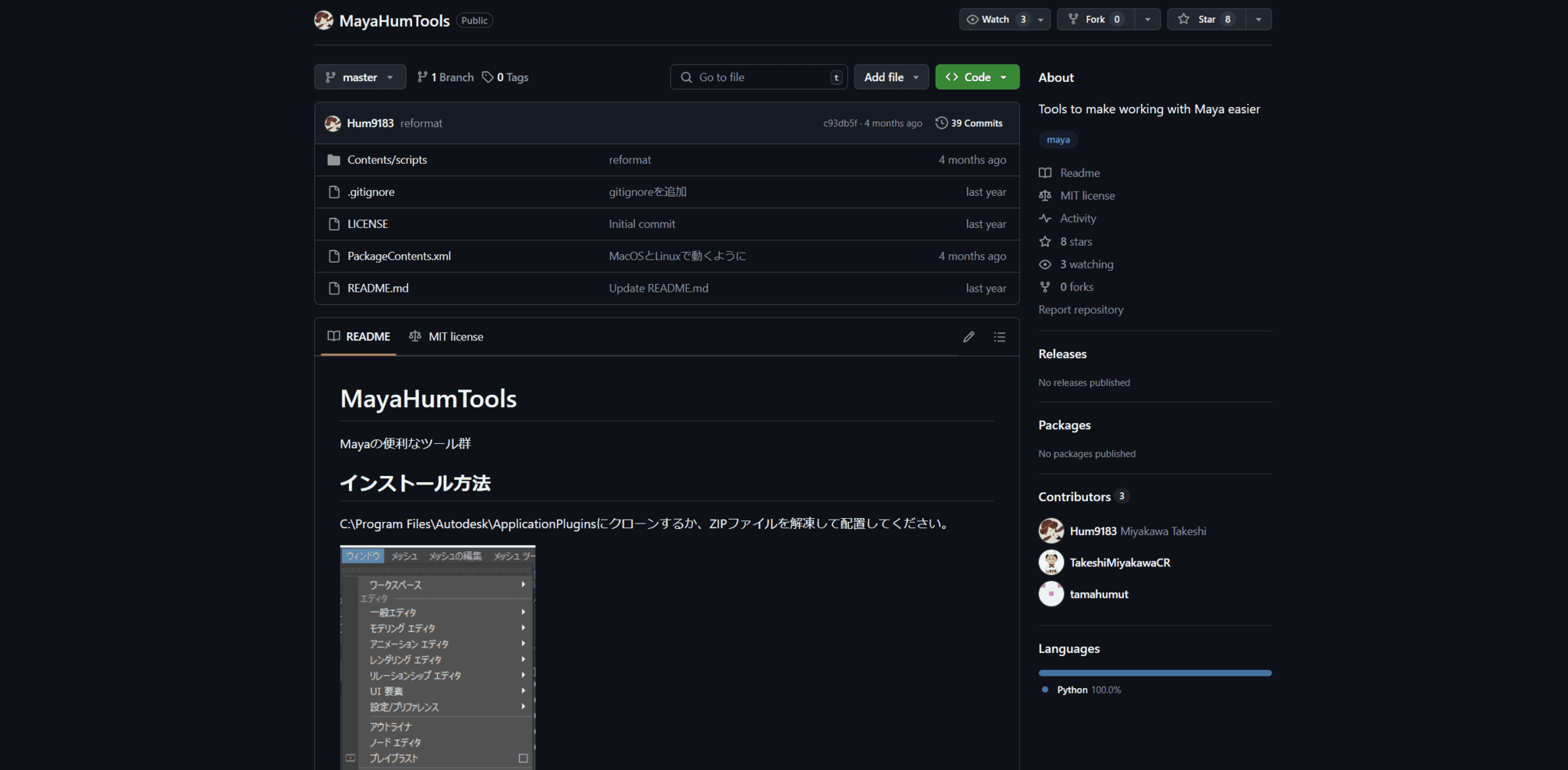Open the 1 Branch link
This screenshot has width=1568, height=770.
[446, 77]
